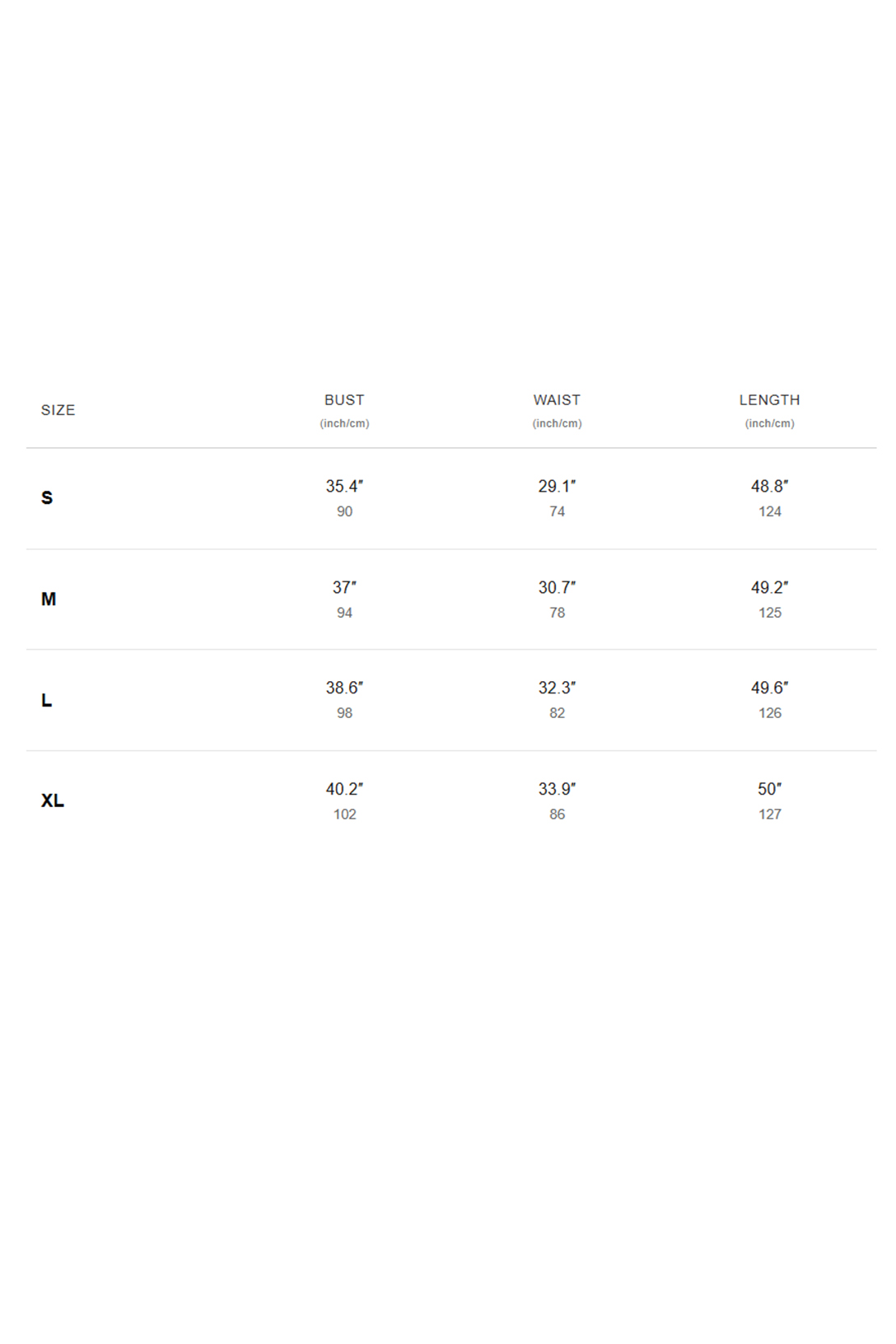Click the 48.8" length measurement
896x1344 pixels.
769,486
